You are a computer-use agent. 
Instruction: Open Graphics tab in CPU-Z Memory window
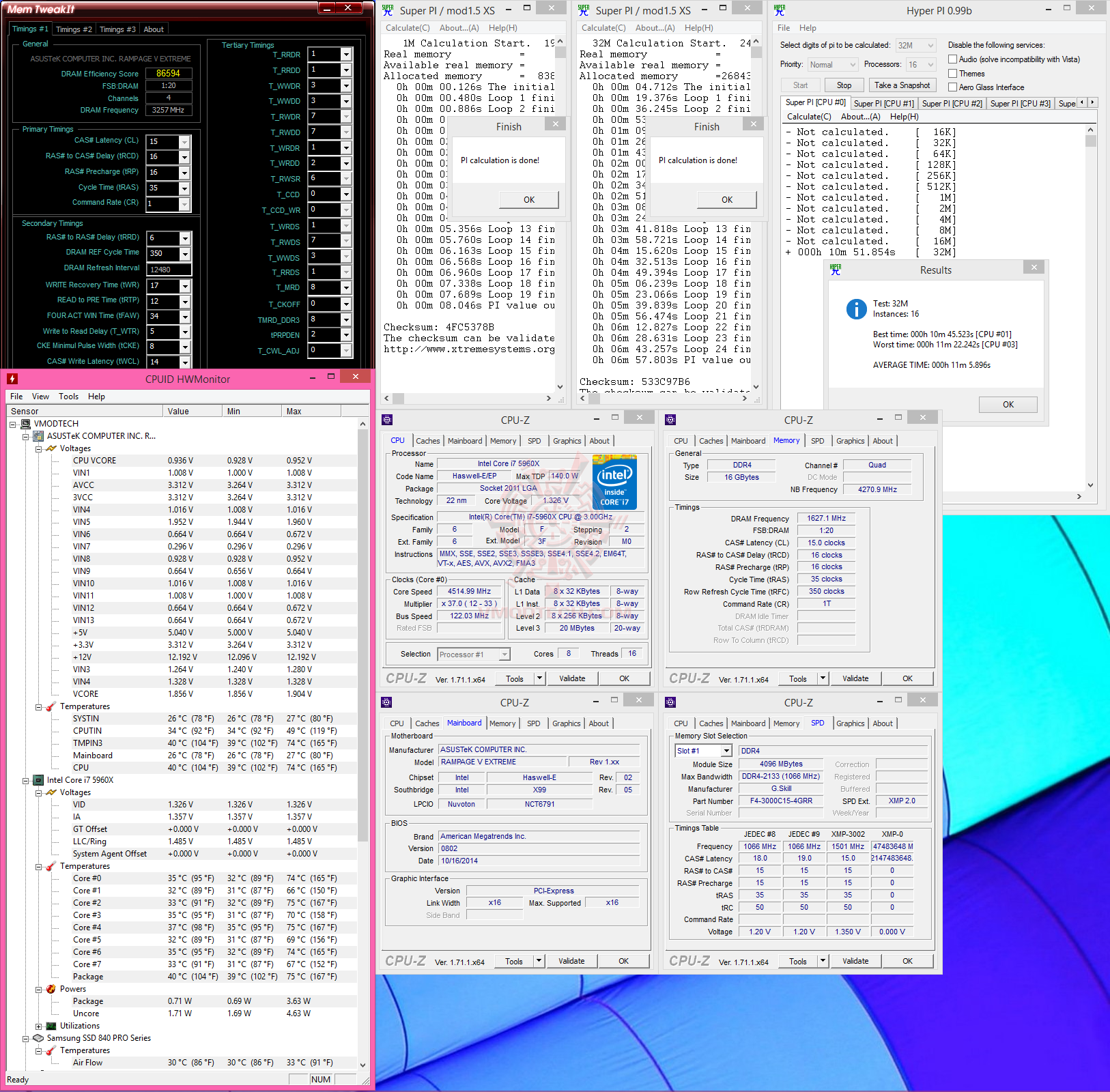pos(851,441)
